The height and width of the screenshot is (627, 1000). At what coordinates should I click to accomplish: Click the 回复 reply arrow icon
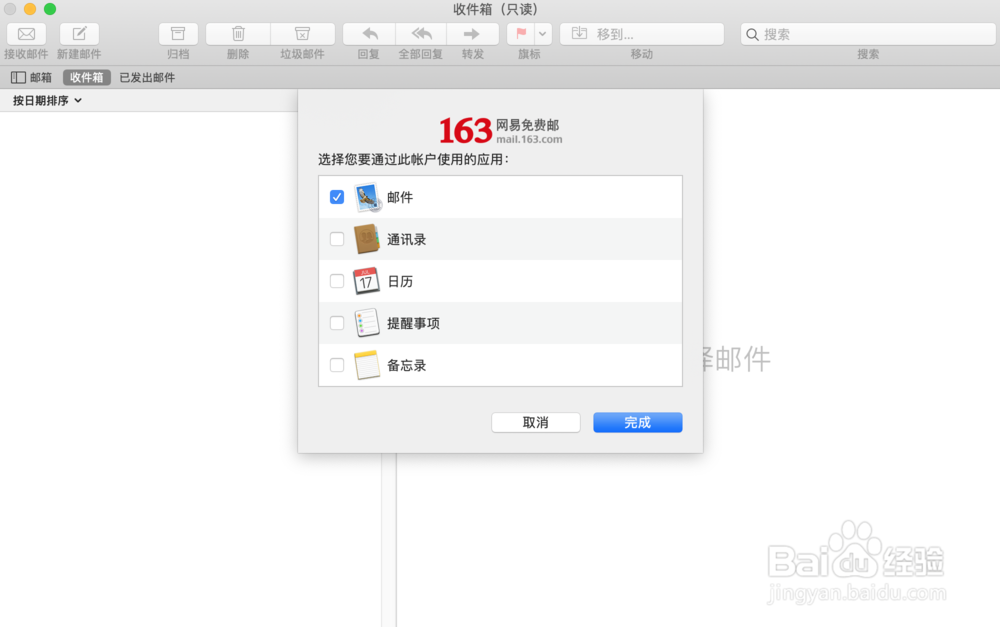(x=369, y=34)
